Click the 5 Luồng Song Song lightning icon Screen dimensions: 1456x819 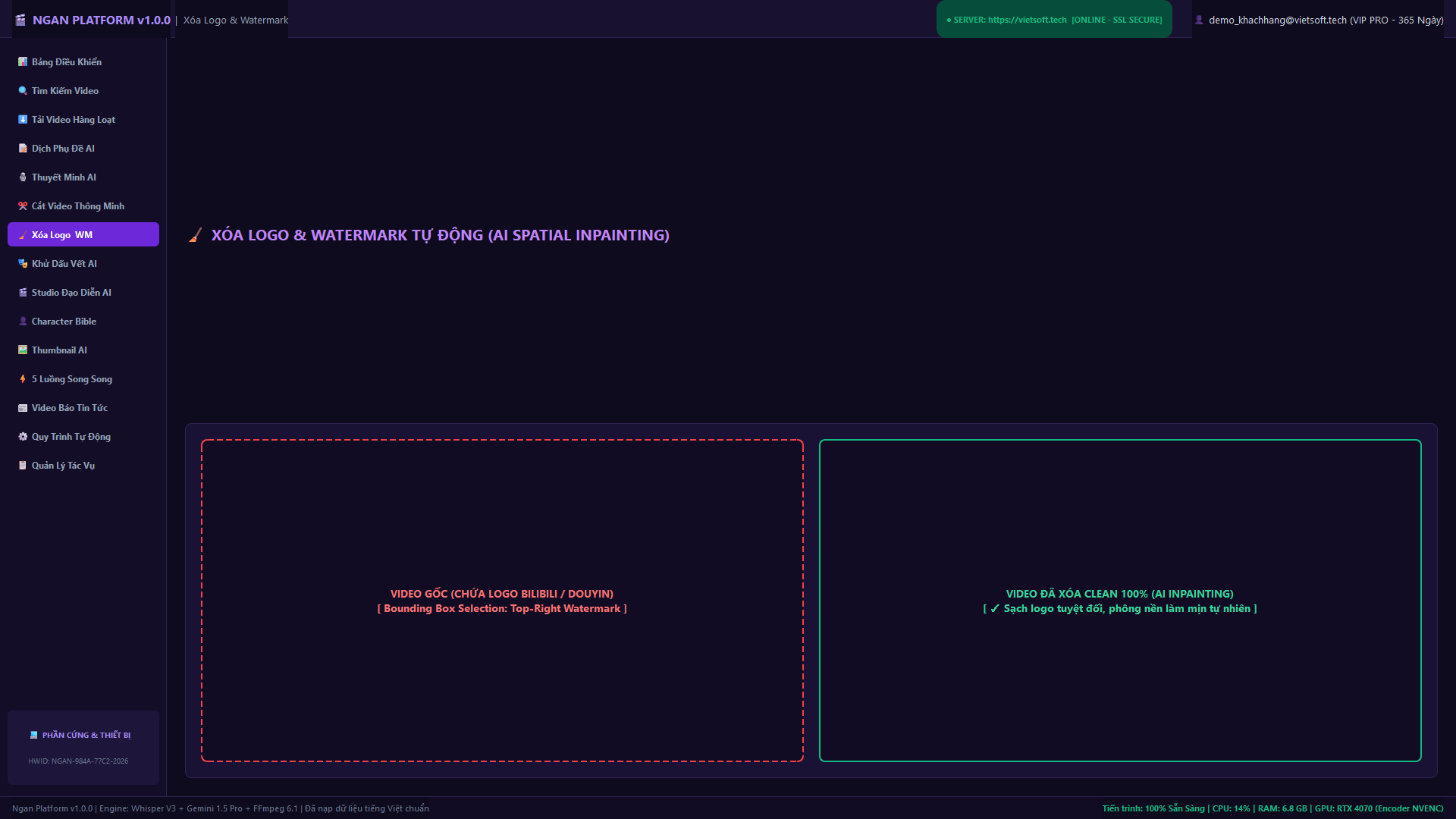(23, 379)
